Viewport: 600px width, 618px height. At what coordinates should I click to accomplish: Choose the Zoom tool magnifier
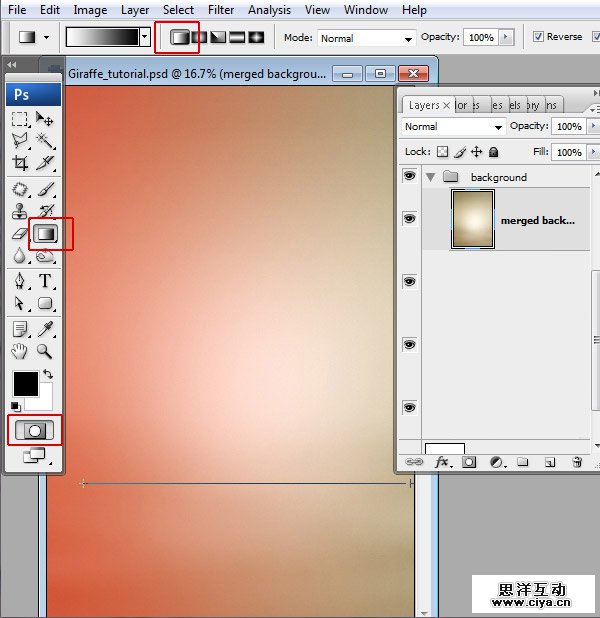pos(45,351)
